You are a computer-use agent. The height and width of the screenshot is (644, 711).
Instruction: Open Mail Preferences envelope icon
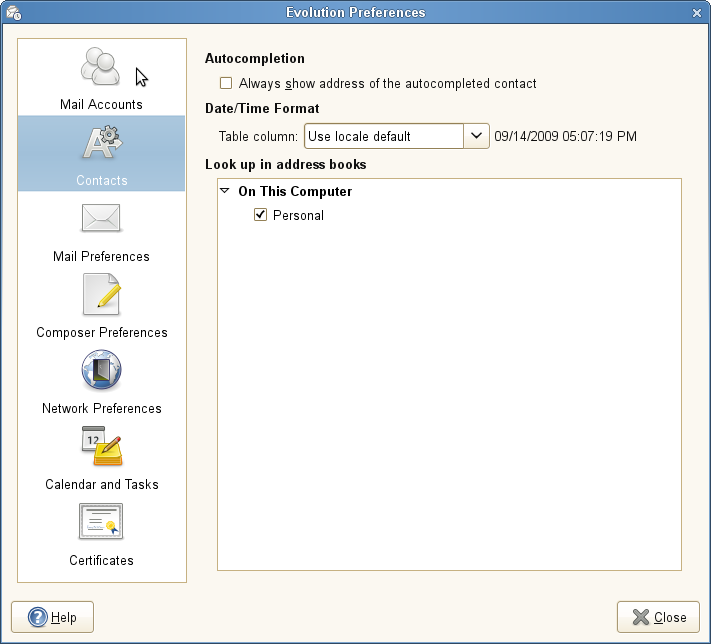click(x=101, y=218)
